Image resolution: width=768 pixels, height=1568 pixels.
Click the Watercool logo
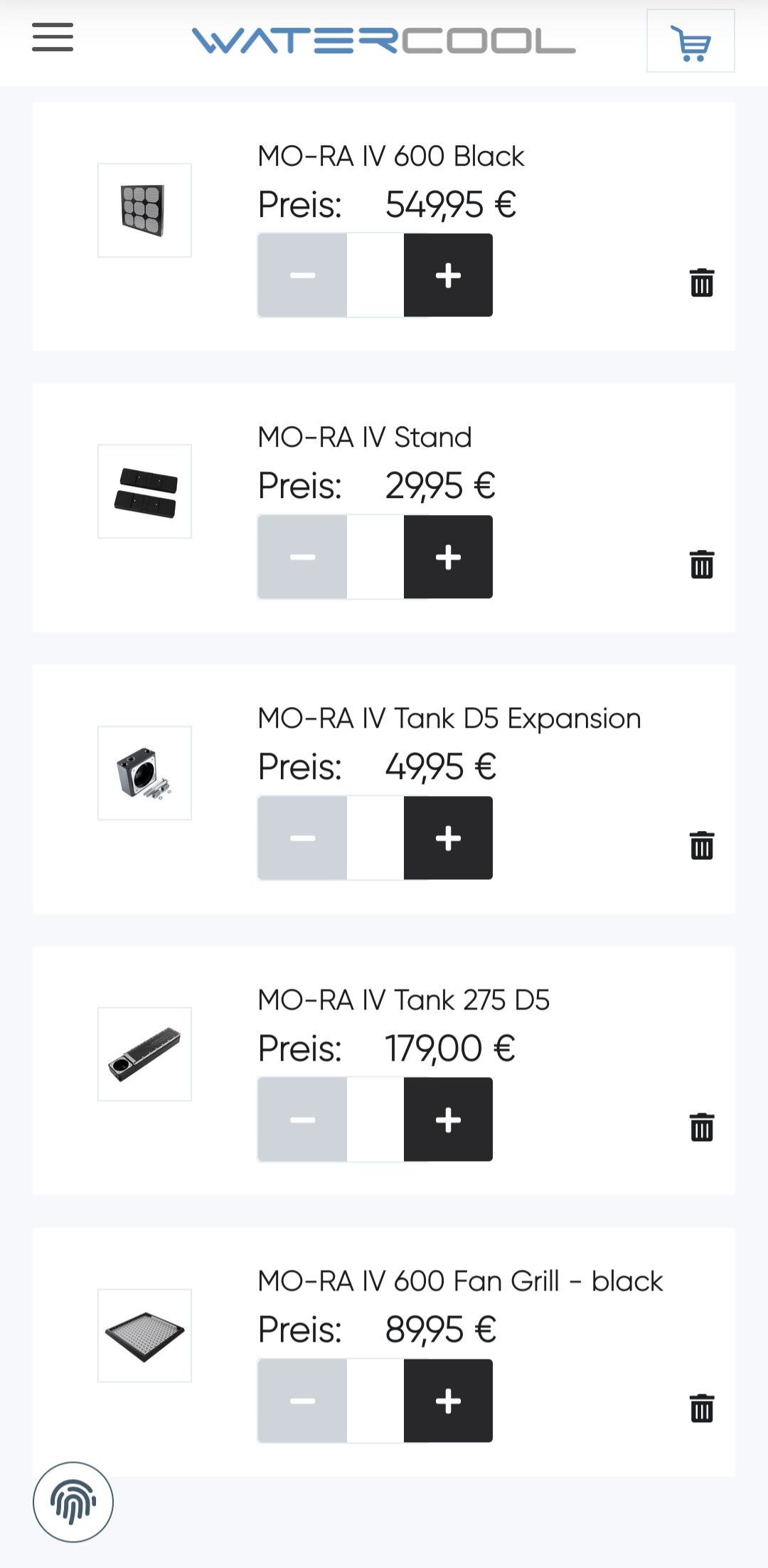(383, 41)
